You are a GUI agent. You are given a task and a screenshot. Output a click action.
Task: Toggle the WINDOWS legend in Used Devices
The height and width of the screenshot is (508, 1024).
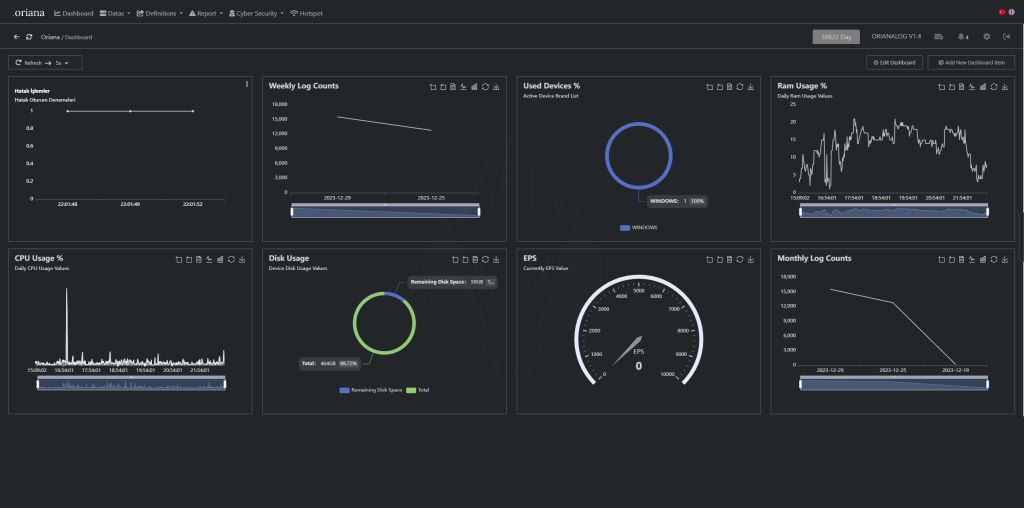[x=638, y=227]
